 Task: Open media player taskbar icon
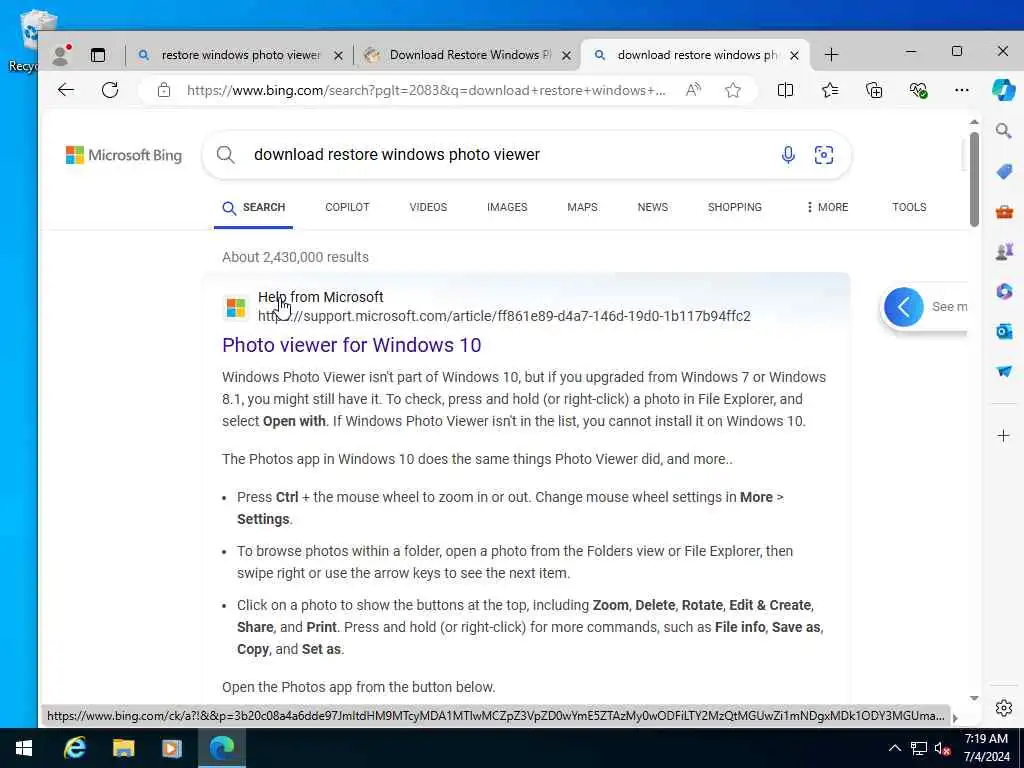tap(172, 748)
